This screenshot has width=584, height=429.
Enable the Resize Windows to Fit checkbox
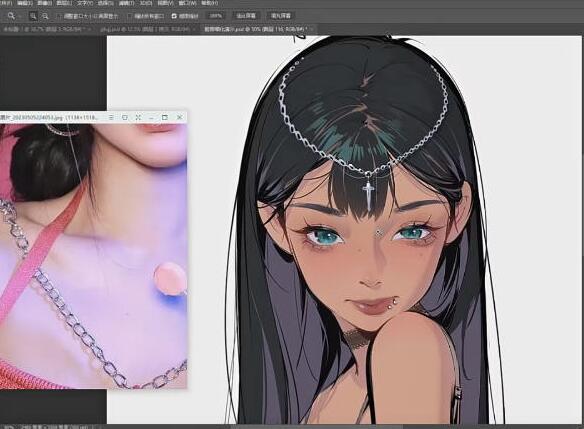(x=59, y=16)
